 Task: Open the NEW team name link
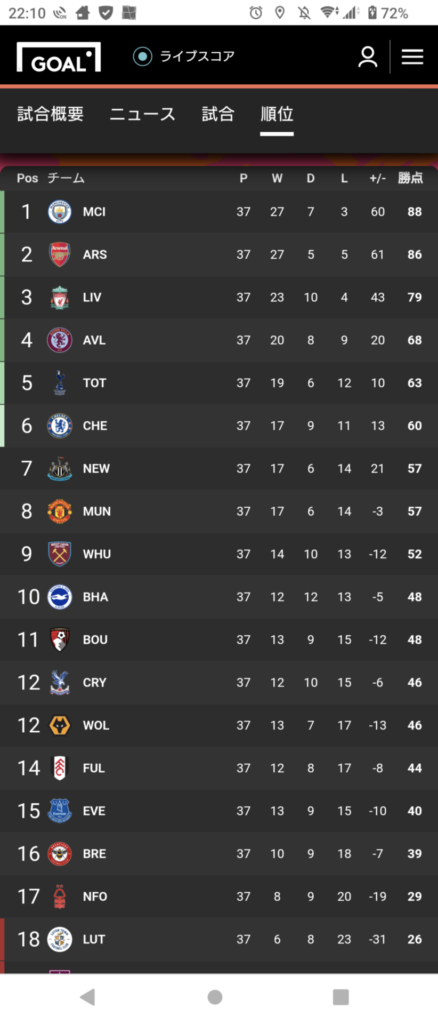pos(96,469)
